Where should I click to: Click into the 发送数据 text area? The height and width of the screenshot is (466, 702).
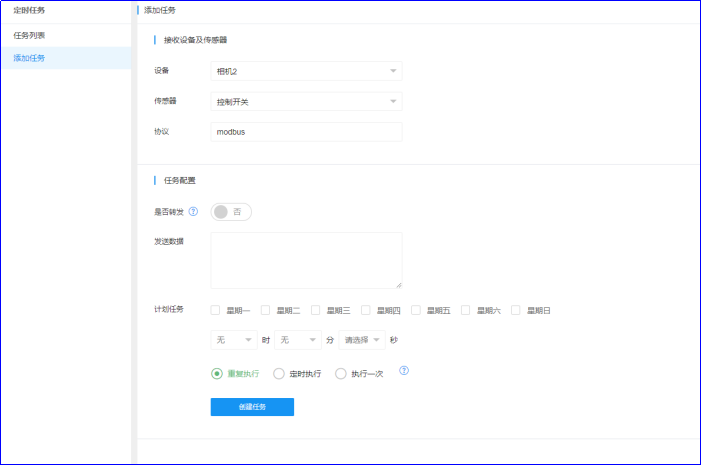(x=306, y=261)
